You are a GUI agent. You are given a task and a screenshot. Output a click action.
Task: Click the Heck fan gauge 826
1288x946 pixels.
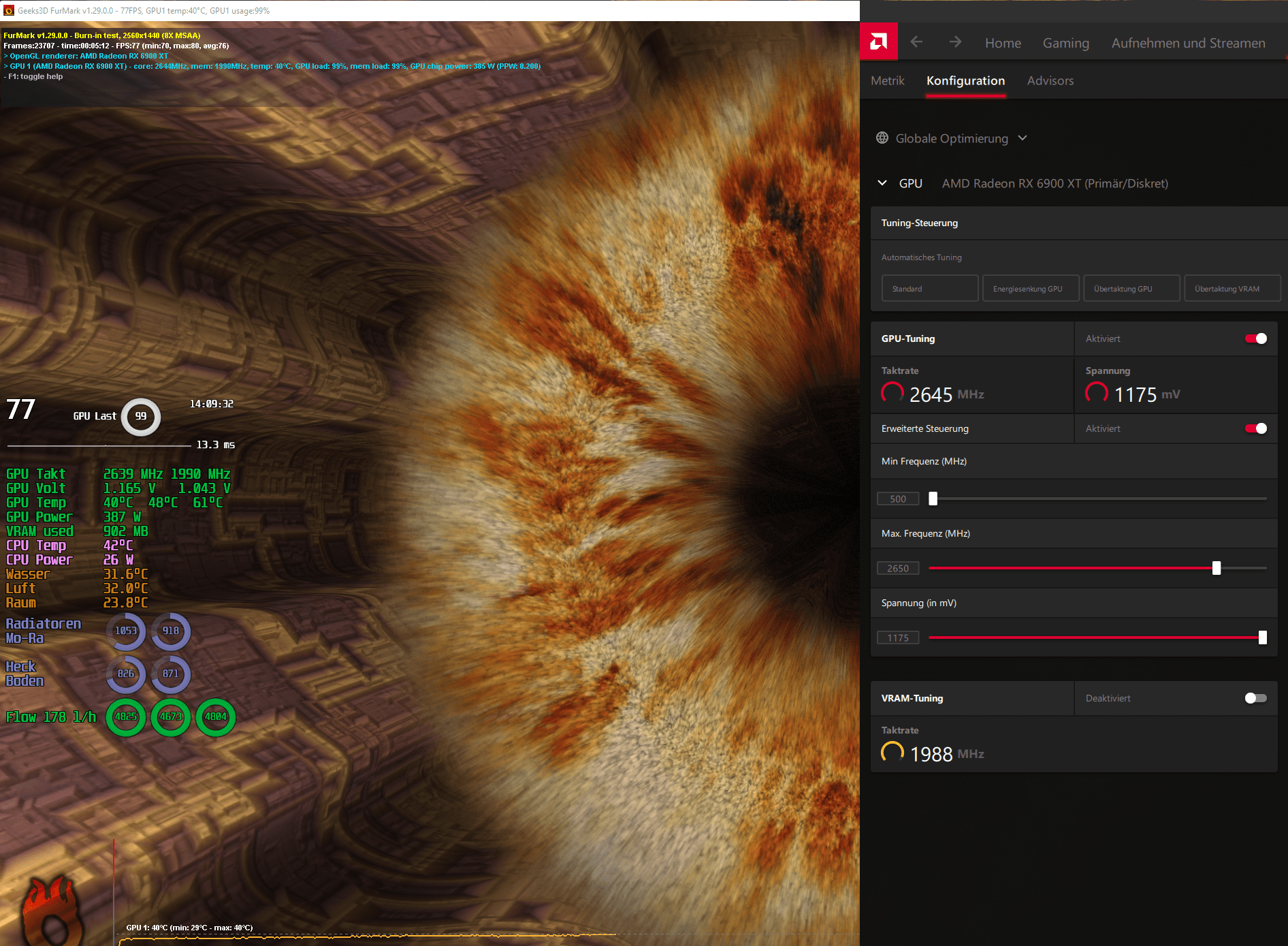coord(126,674)
